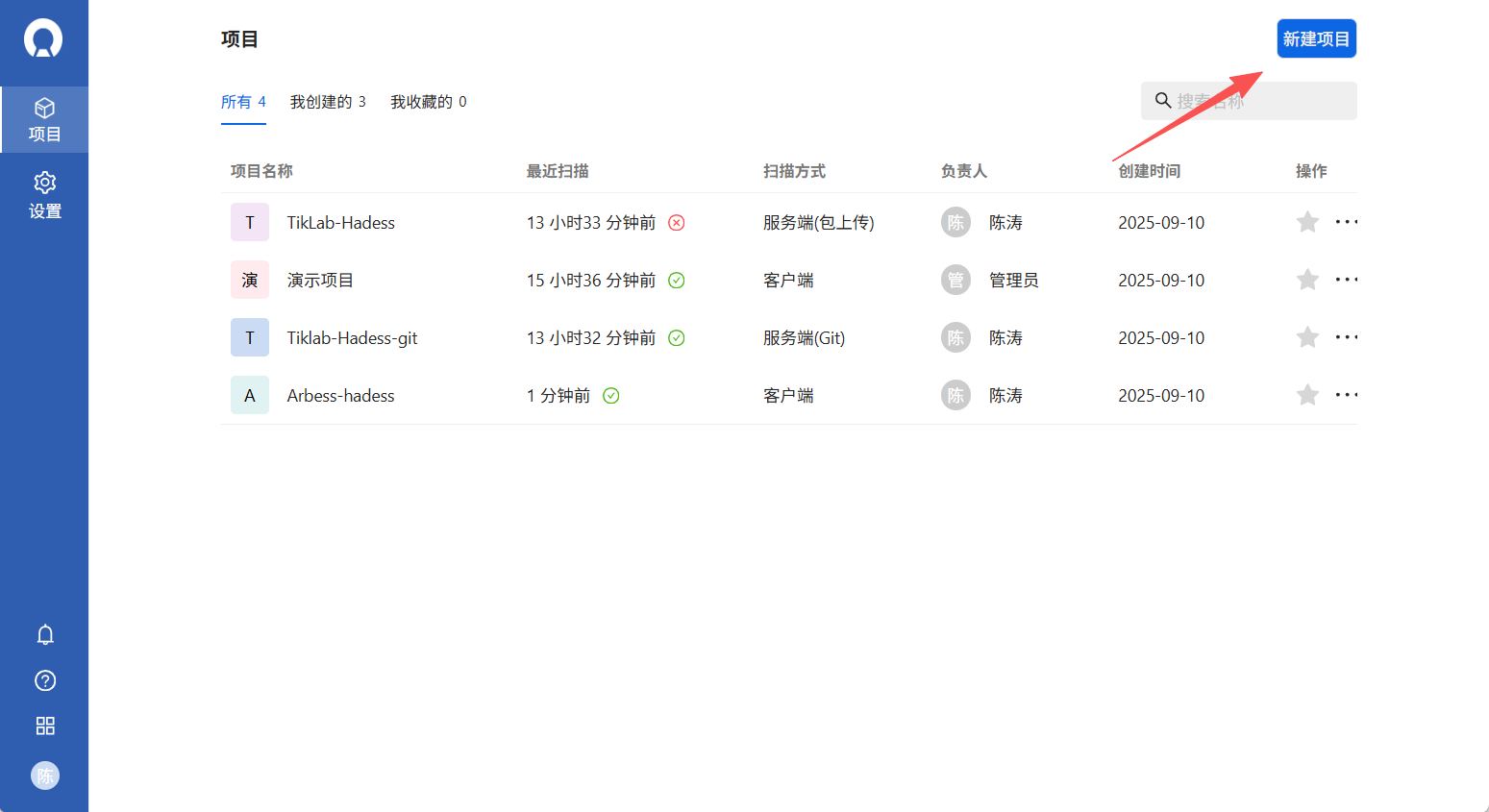Open the Tiklab-Hadess-git project
1489x812 pixels.
[x=352, y=338]
